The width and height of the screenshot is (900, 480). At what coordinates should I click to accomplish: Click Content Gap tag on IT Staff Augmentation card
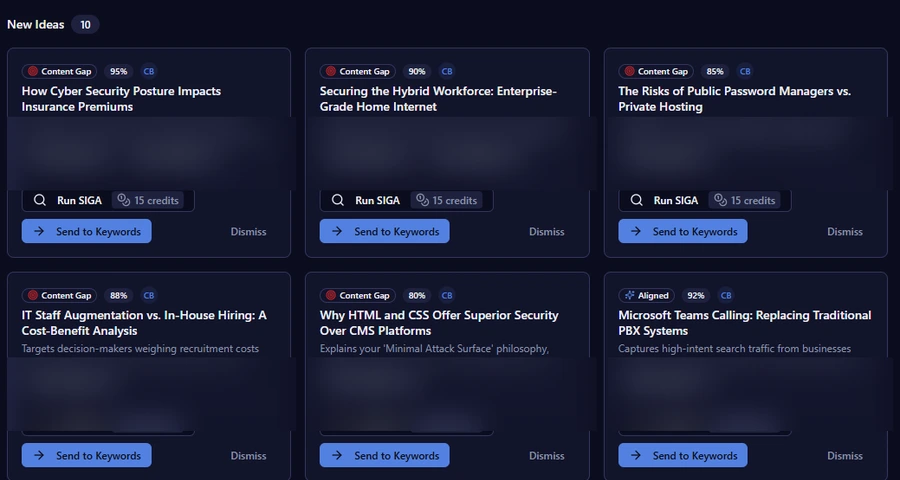click(60, 295)
